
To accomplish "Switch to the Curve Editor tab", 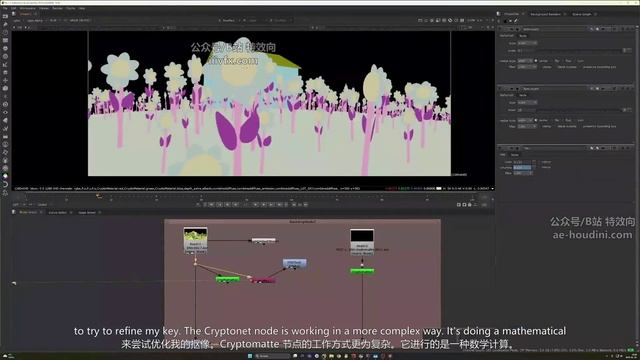I will [x=58, y=212].
